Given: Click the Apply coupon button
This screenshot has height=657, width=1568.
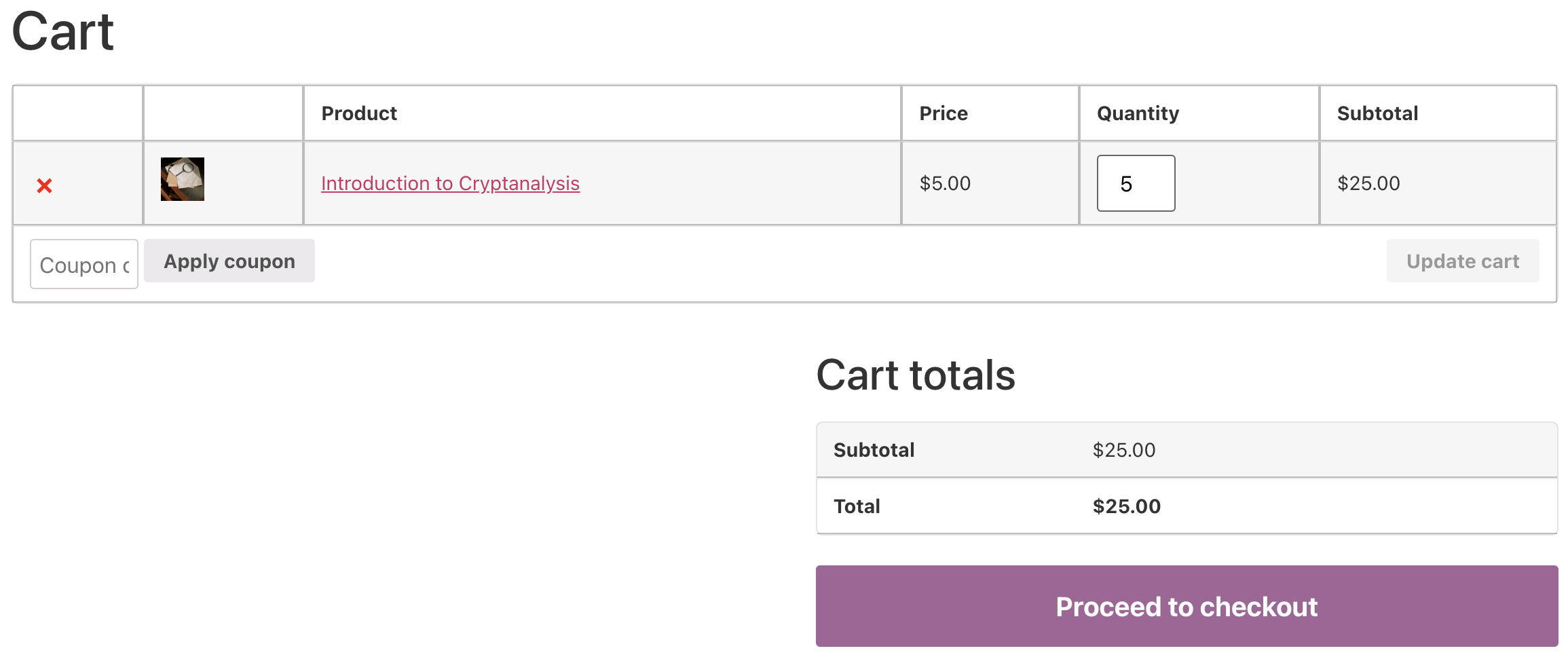Looking at the screenshot, I should (228, 261).
